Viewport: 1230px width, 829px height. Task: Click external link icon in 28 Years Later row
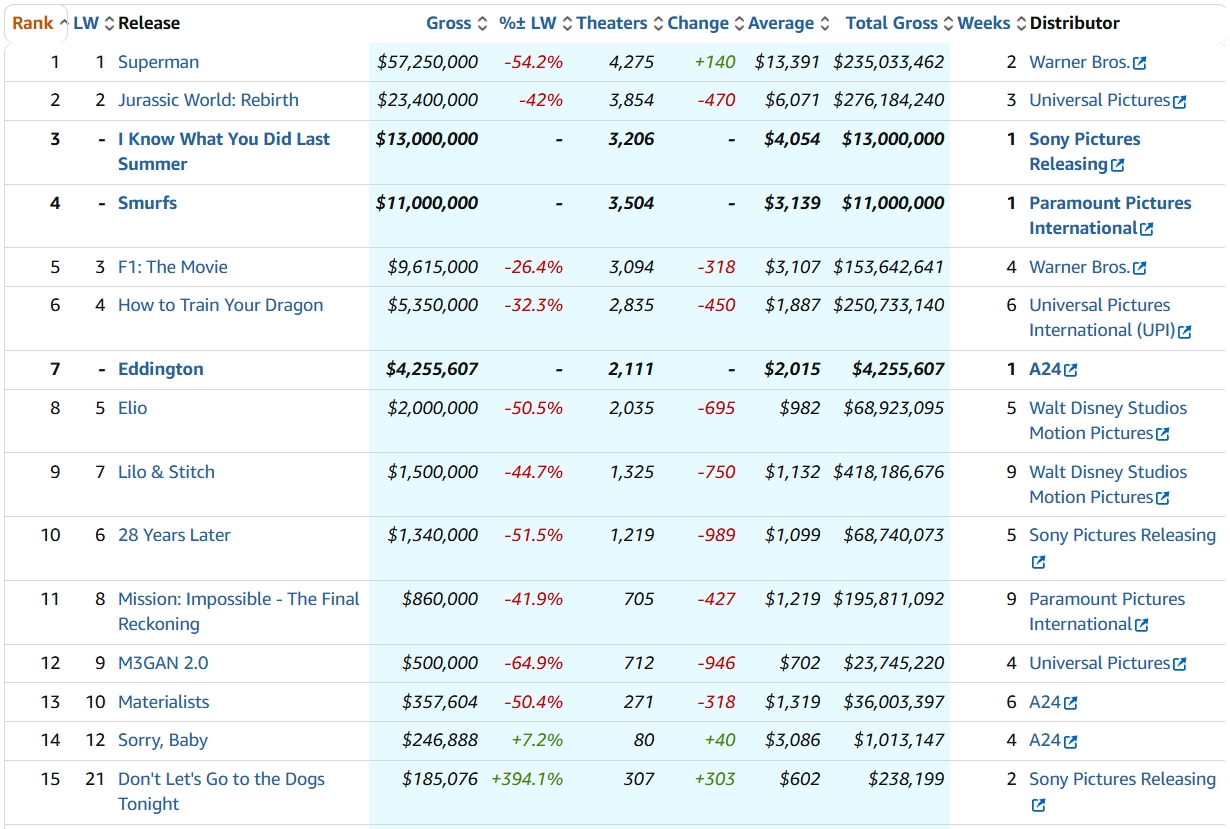tap(1038, 562)
